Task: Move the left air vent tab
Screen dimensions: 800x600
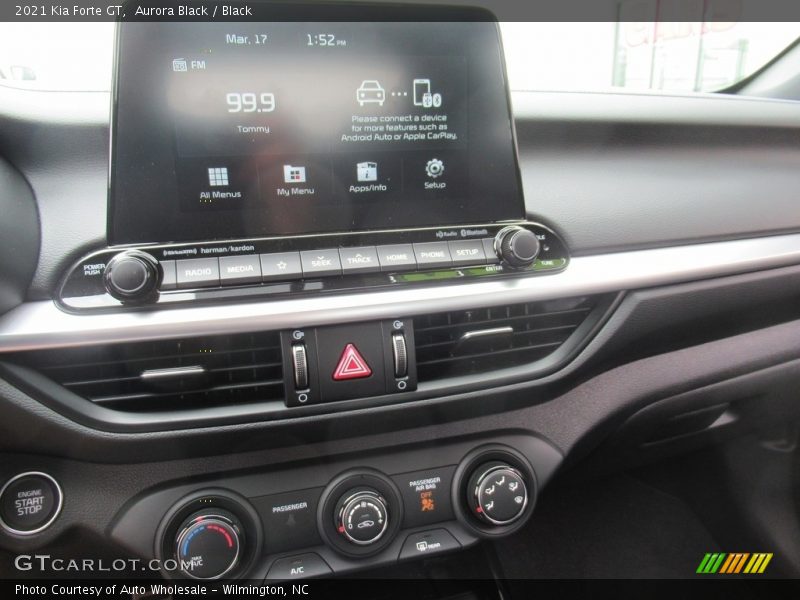Action: [x=172, y=372]
